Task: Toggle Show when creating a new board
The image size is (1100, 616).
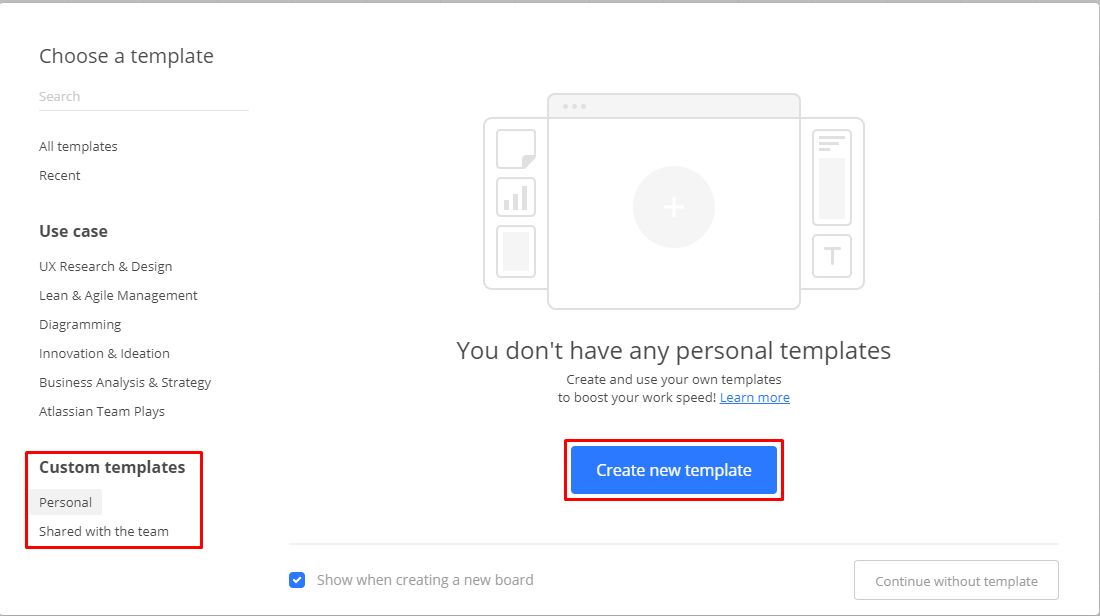Action: (x=297, y=580)
